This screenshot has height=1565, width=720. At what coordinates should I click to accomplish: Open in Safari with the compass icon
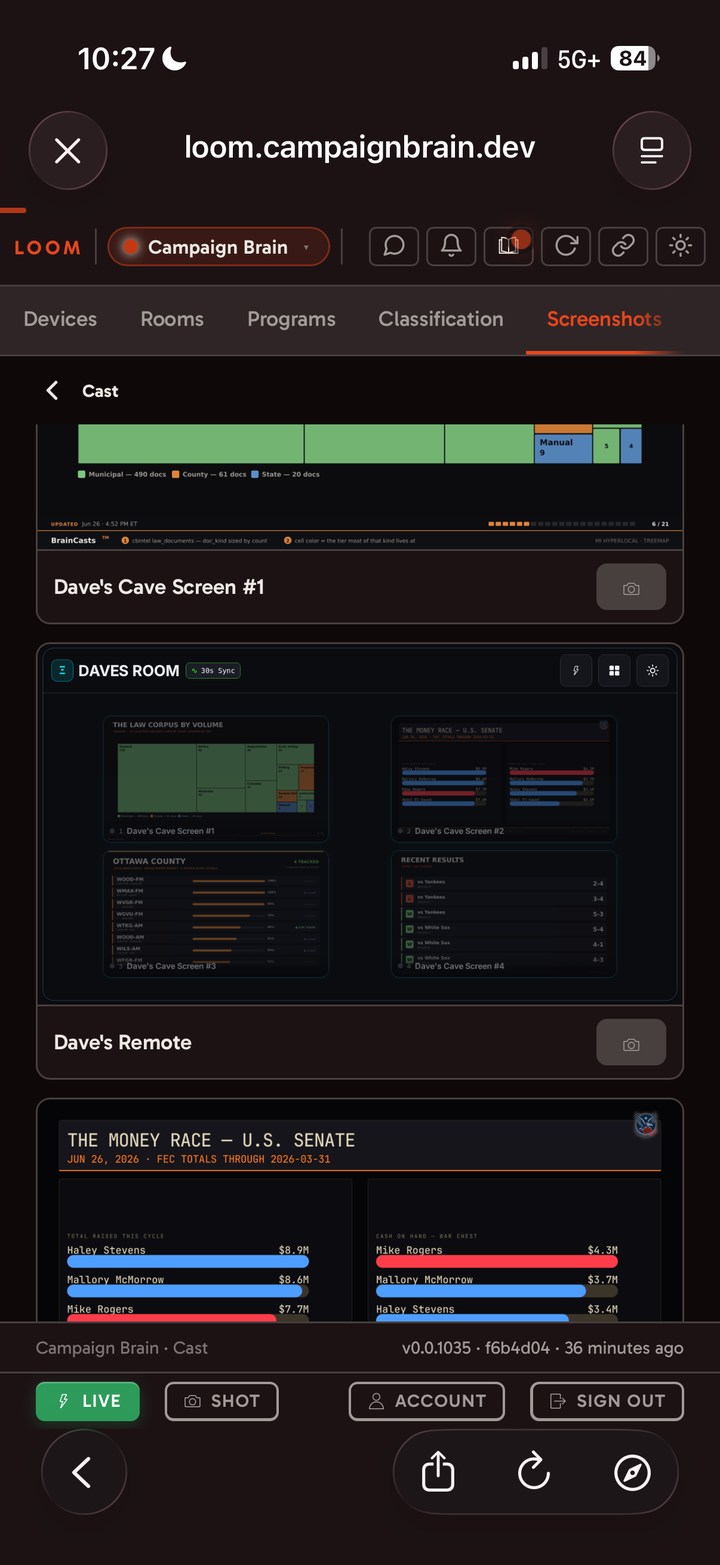tap(632, 1472)
